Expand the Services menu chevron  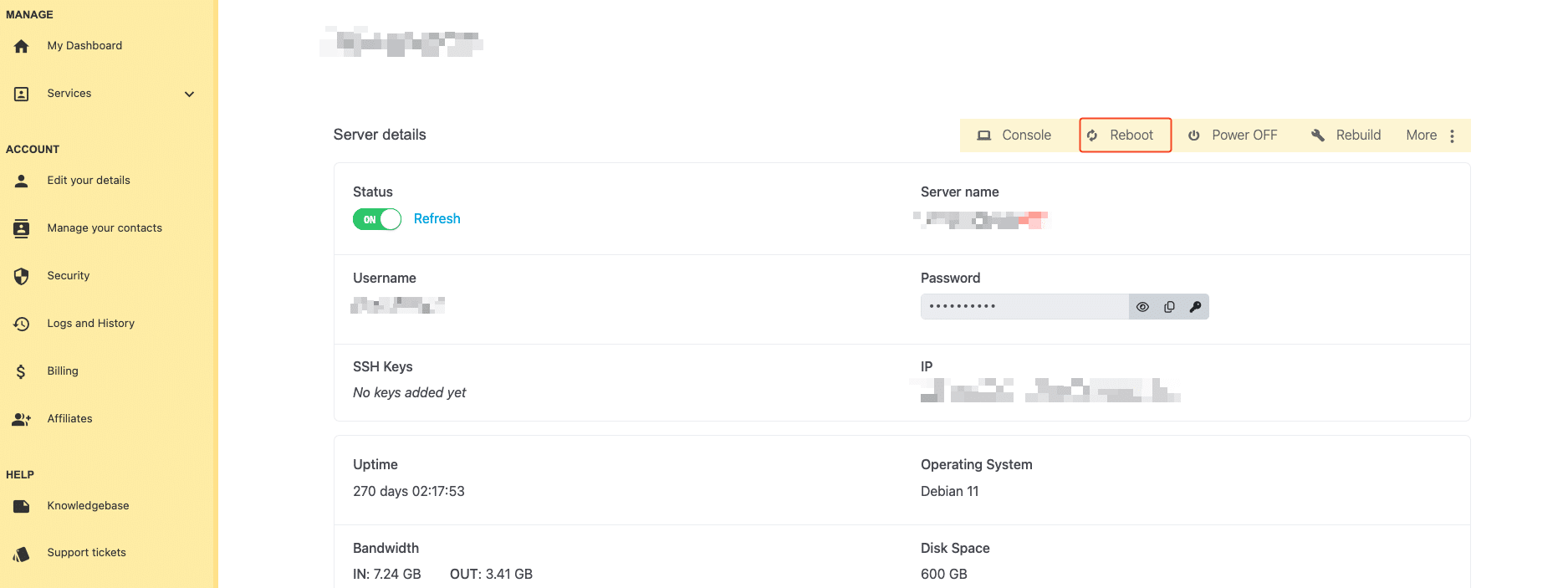click(x=190, y=95)
